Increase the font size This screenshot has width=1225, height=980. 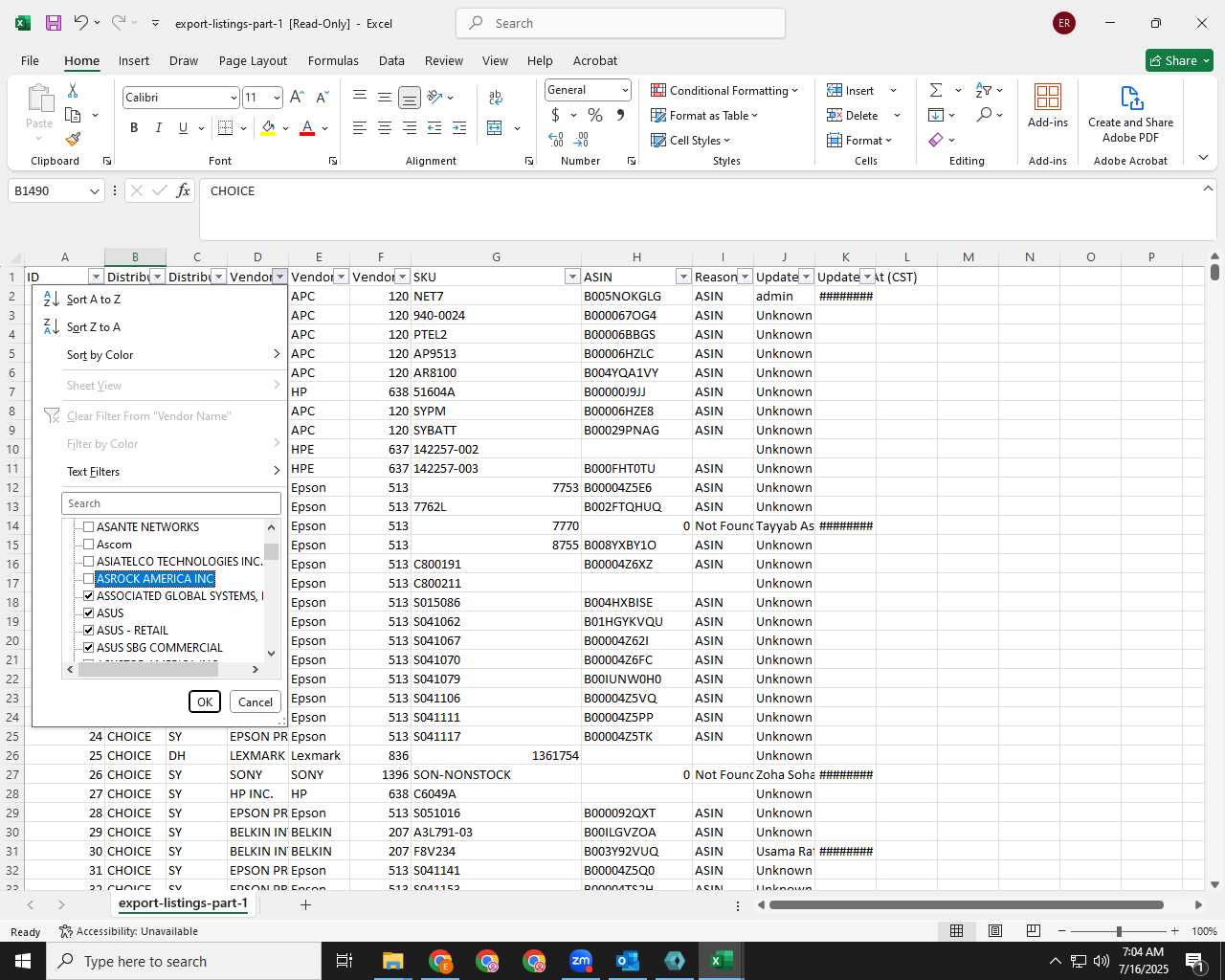(x=297, y=97)
